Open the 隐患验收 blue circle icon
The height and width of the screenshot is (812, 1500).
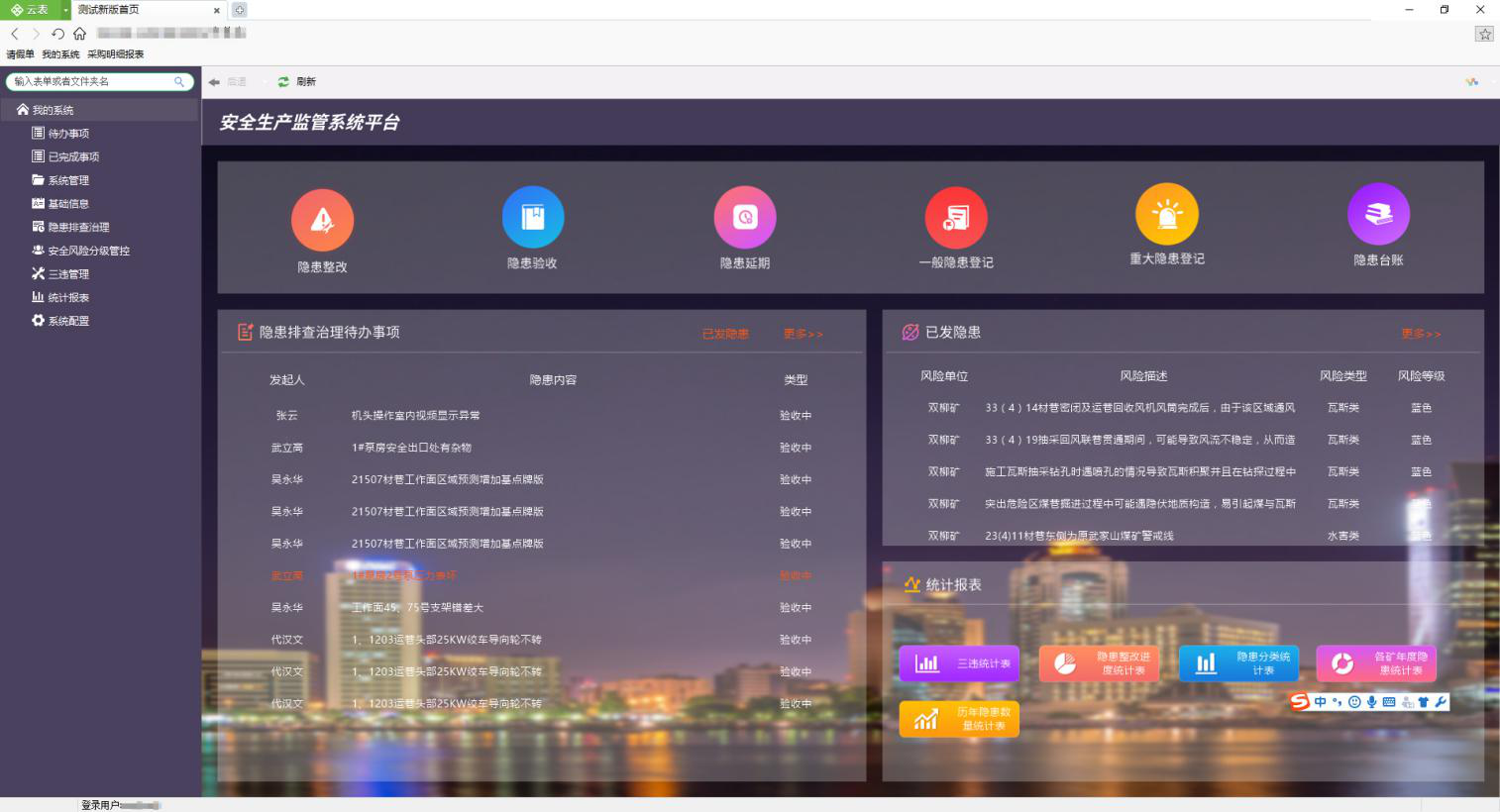[533, 217]
